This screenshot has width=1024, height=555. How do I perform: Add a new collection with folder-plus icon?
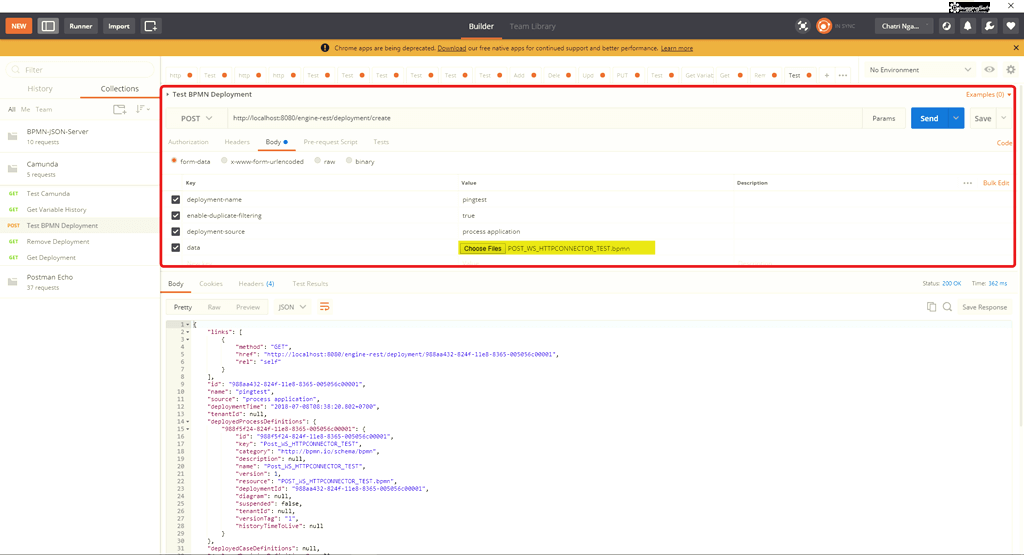tap(119, 109)
